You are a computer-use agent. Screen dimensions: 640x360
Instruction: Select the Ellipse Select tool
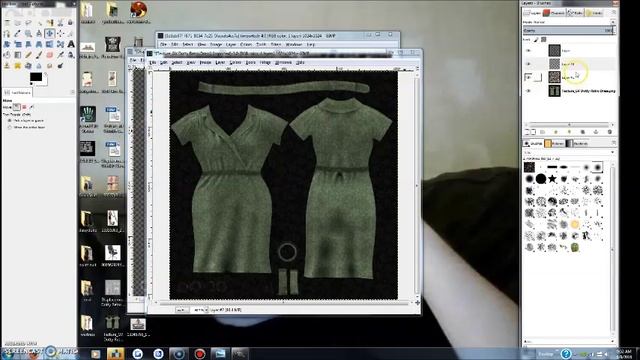(x=18, y=22)
